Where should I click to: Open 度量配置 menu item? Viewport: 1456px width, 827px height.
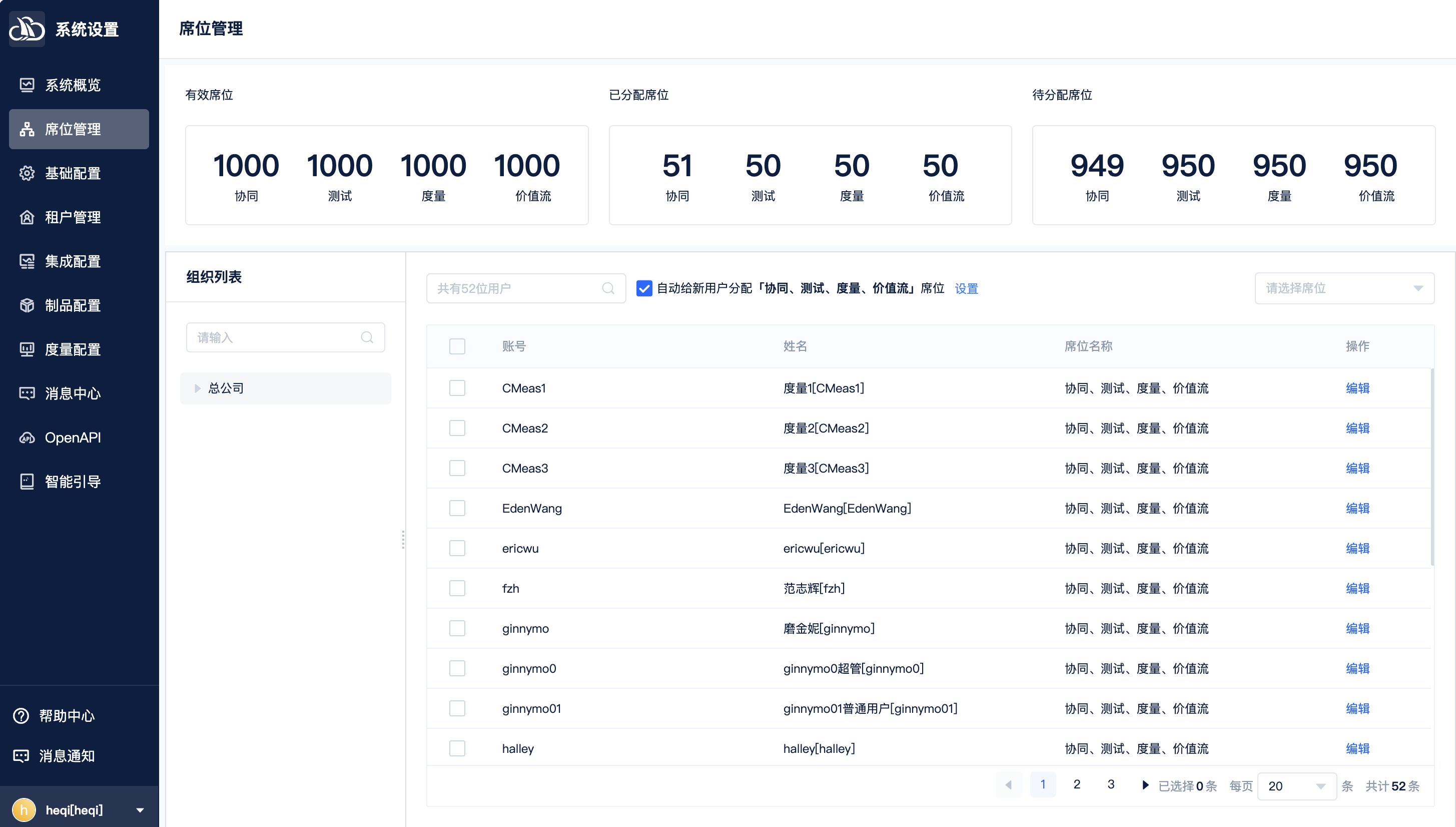[x=79, y=349]
